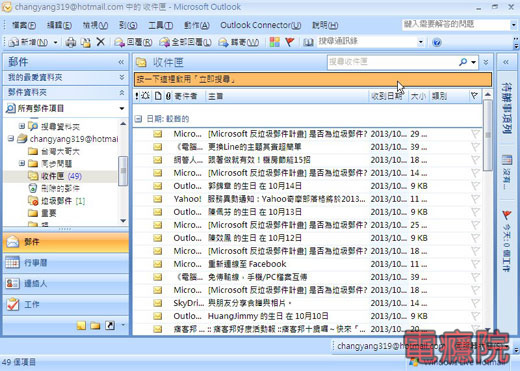
Task: Click the Reply All (全部回覆) toolbar button
Action: 185,42
